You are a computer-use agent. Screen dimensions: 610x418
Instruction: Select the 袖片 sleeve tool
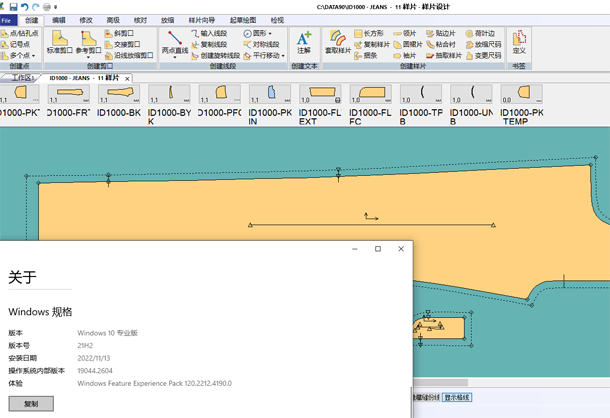405,56
